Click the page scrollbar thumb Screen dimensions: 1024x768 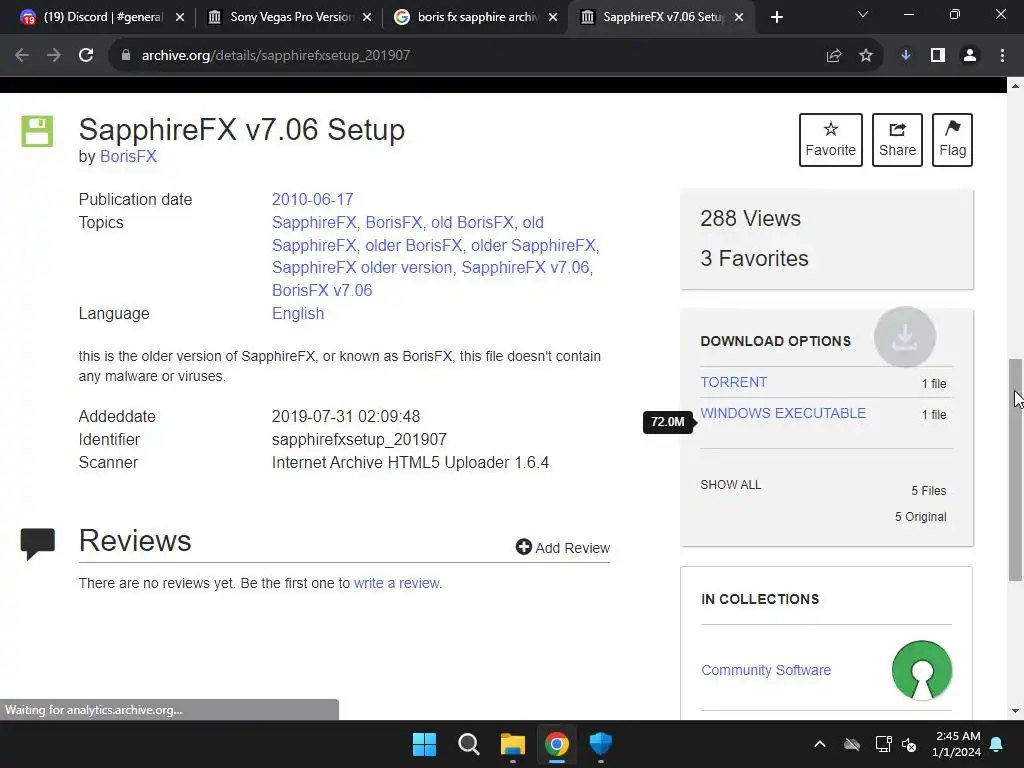coord(1015,470)
